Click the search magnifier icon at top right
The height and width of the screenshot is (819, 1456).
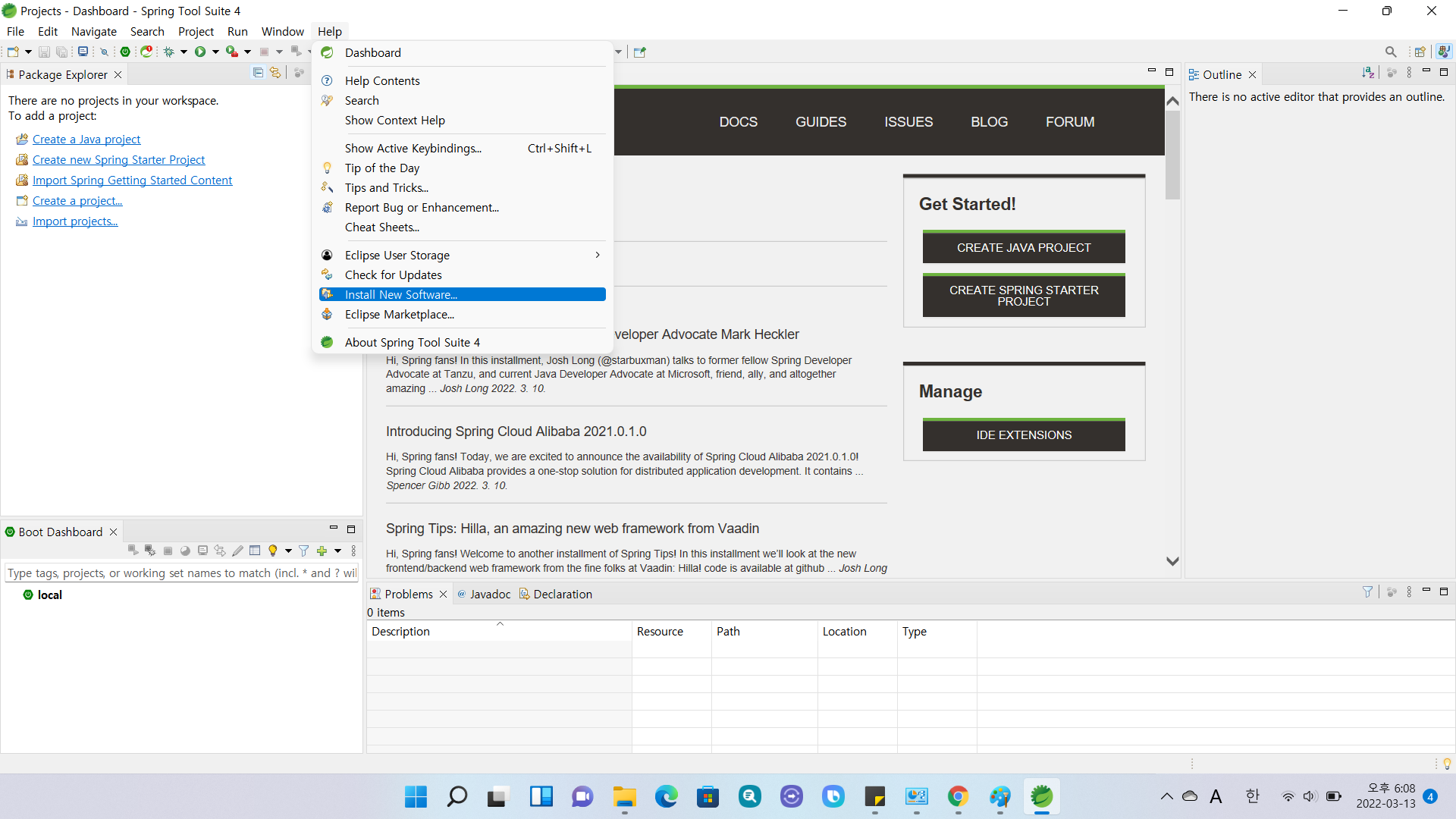click(1390, 52)
